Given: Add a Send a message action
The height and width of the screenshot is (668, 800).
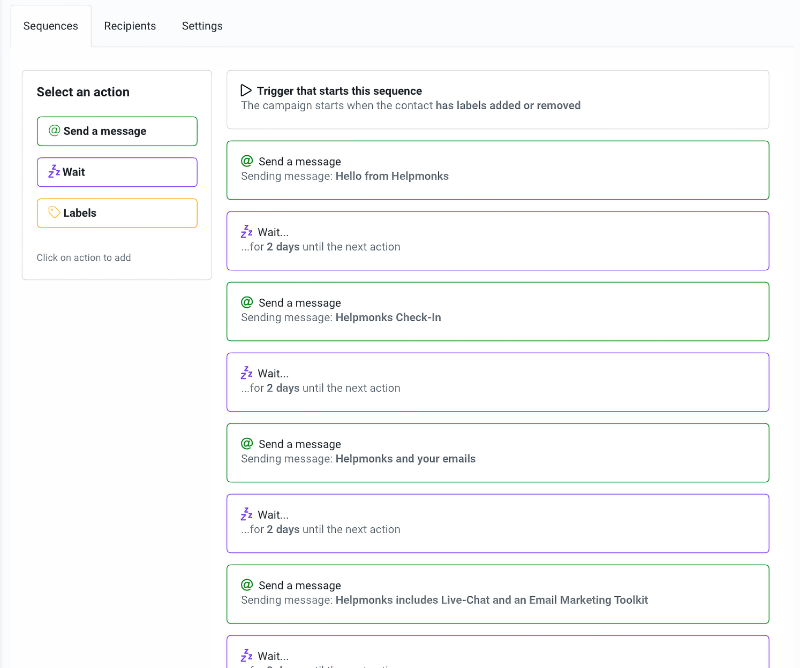Looking at the screenshot, I should (x=117, y=131).
